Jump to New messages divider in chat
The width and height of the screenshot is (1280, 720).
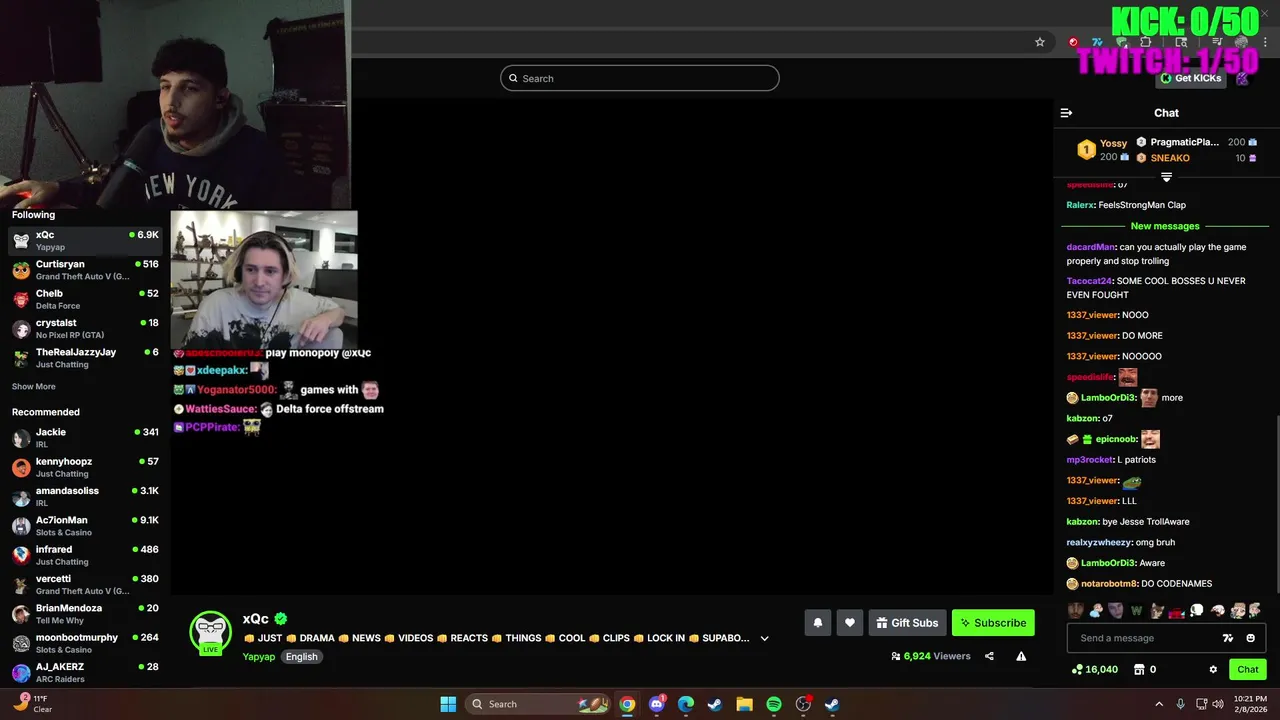pos(1165,226)
